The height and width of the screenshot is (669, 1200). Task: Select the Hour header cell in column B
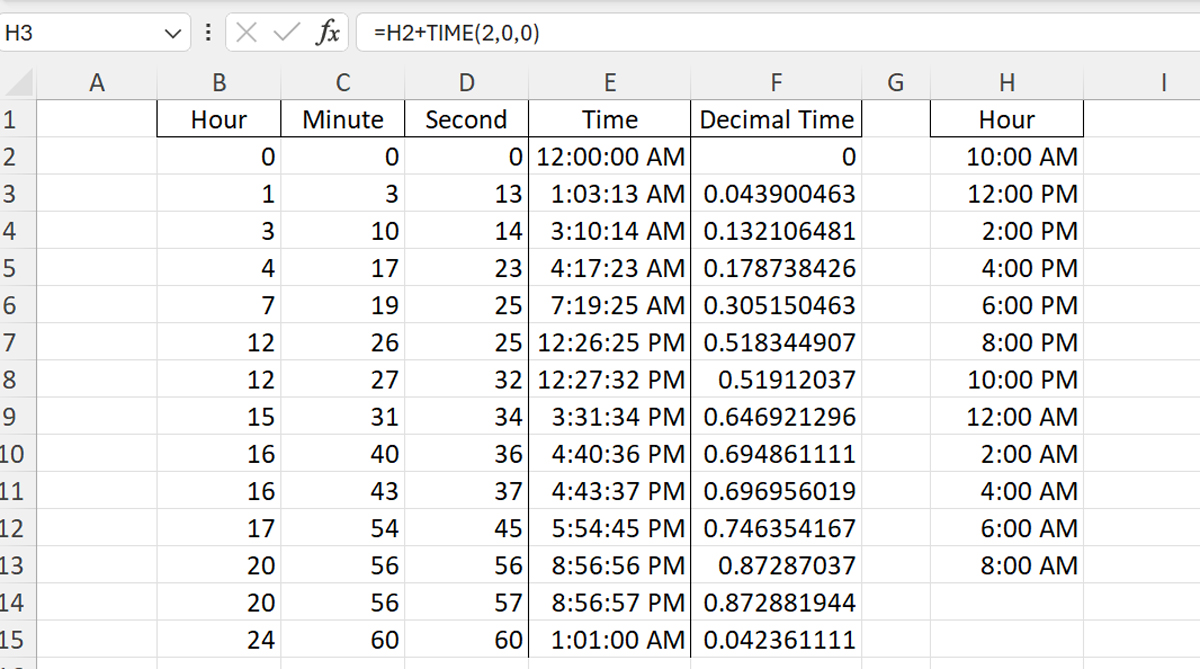click(218, 119)
